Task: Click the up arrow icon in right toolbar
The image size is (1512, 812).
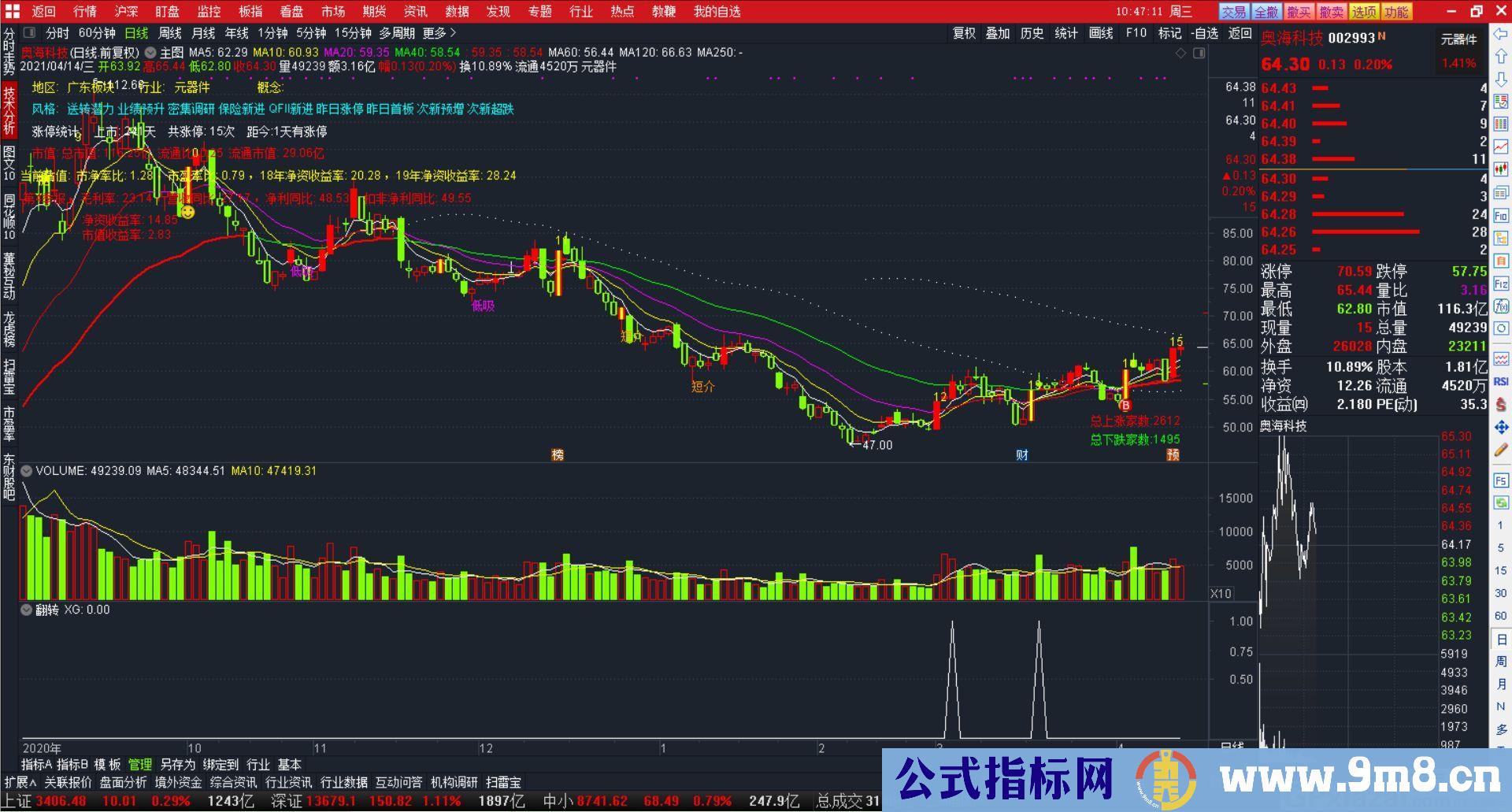Action: (x=1500, y=57)
